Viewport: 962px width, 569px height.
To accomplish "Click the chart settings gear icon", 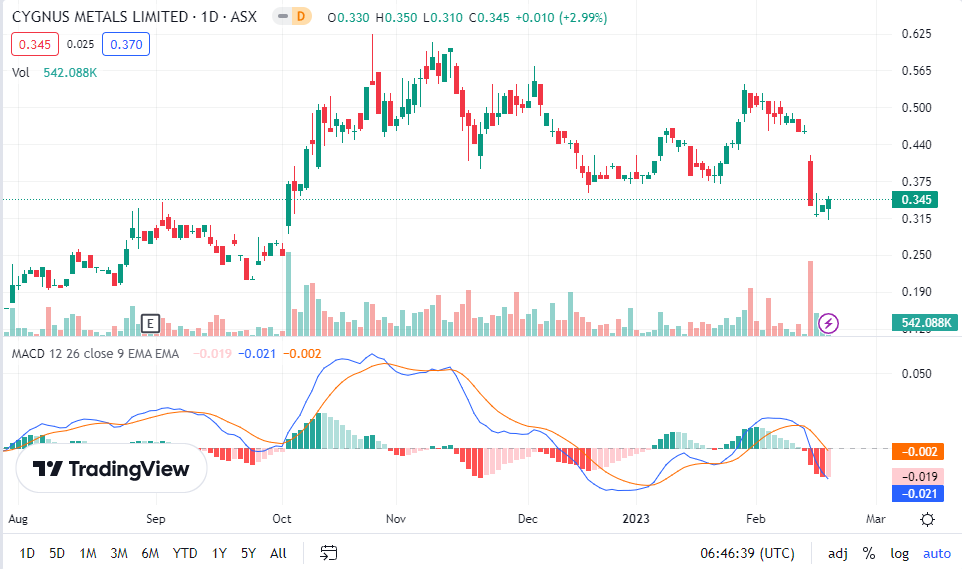I will 927,519.
